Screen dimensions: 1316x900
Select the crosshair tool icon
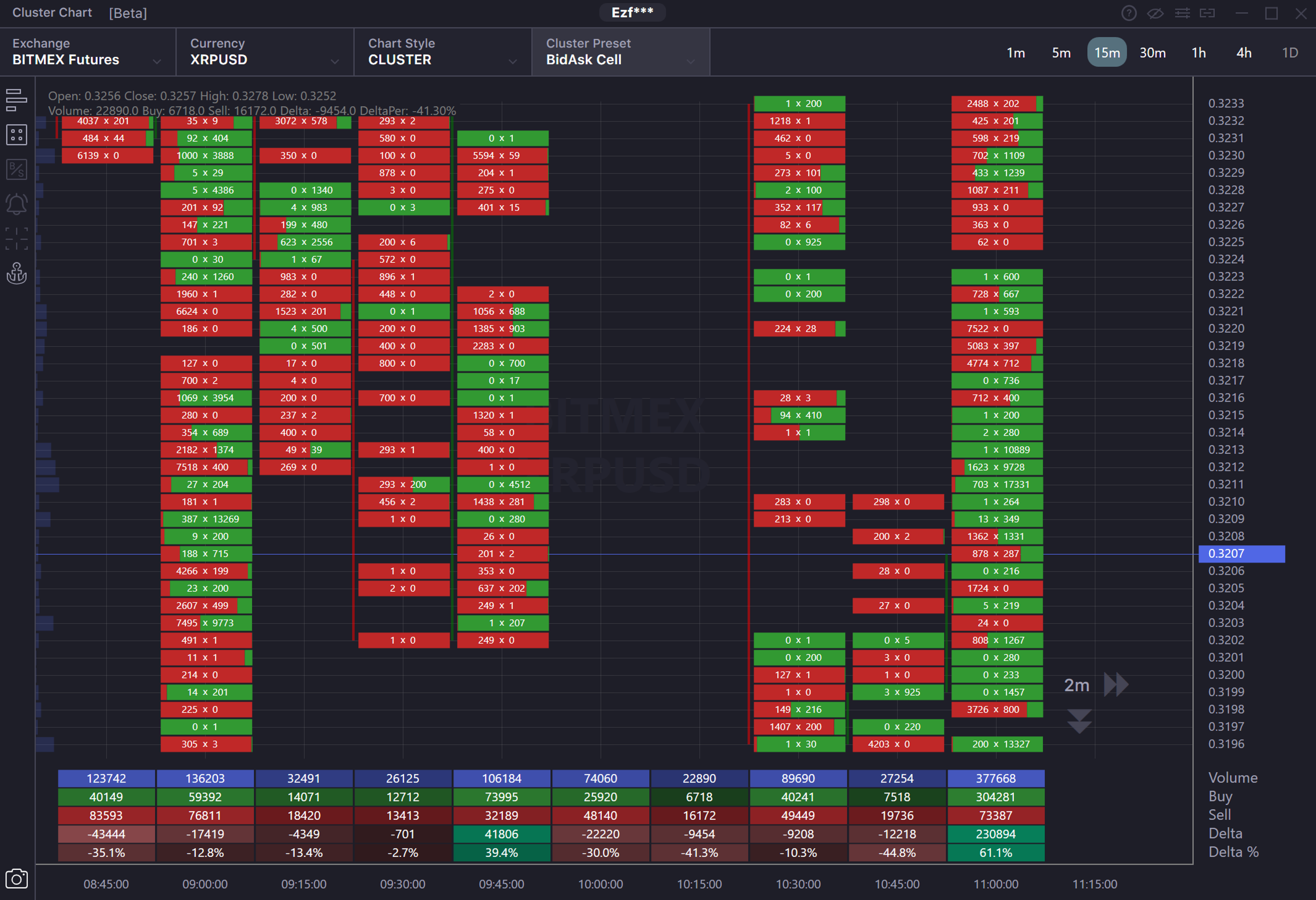pyautogui.click(x=16, y=239)
